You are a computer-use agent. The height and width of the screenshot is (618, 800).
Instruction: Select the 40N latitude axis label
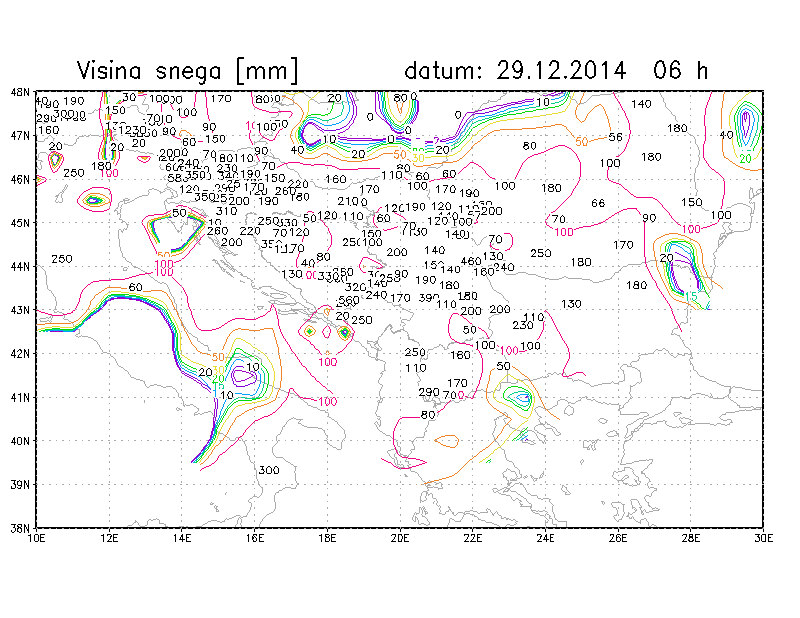click(x=20, y=440)
